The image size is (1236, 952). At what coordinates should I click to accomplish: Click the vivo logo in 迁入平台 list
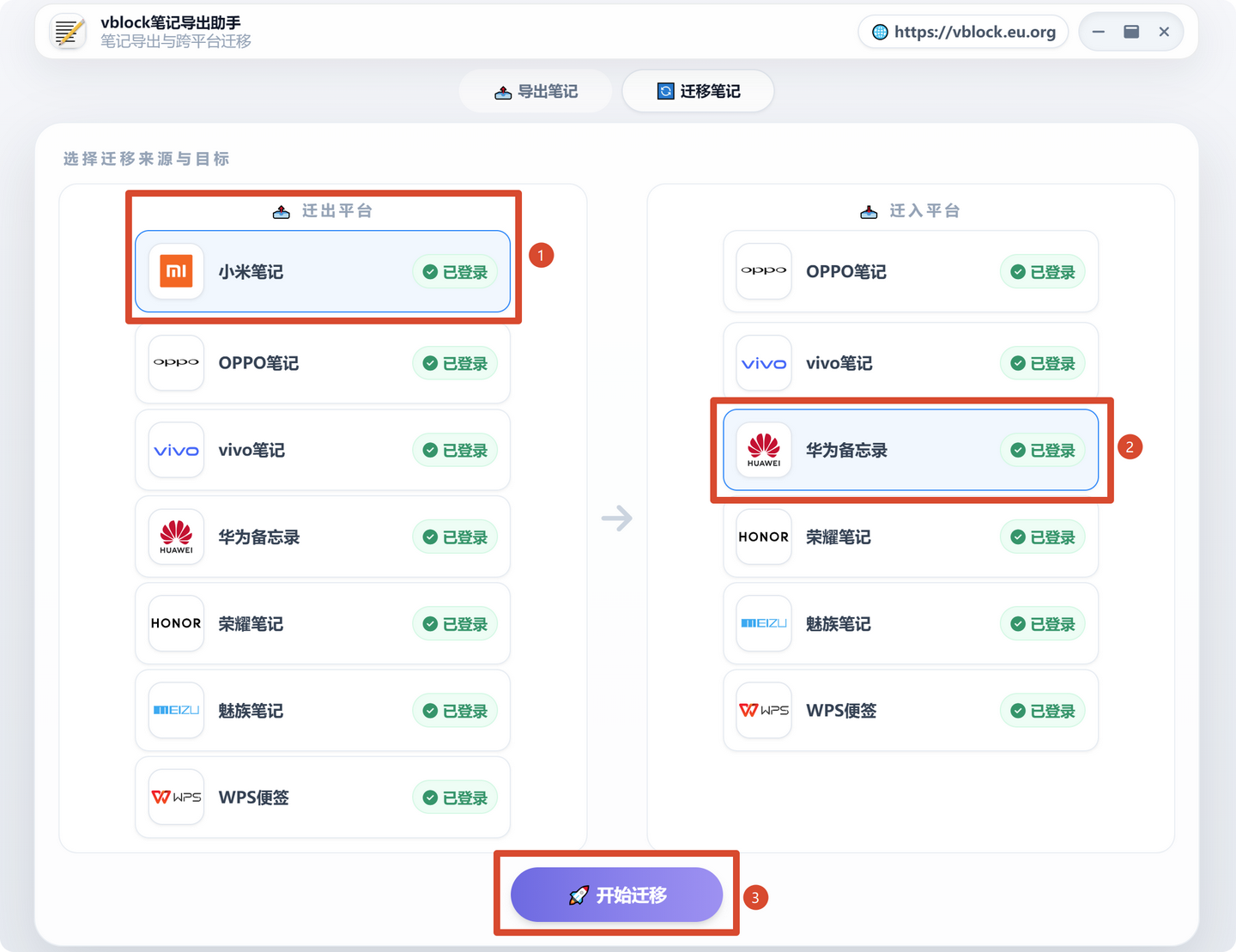764,363
